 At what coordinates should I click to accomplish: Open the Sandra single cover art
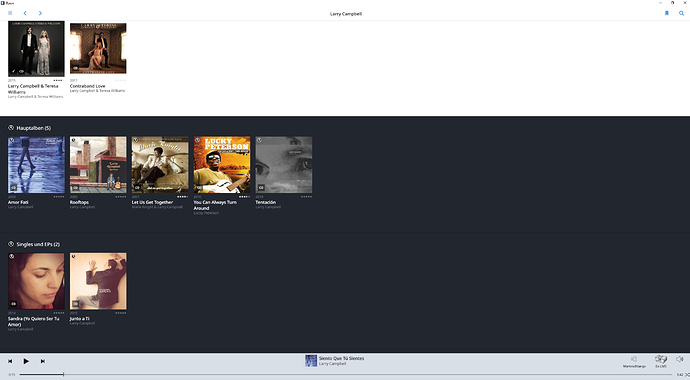(x=36, y=281)
